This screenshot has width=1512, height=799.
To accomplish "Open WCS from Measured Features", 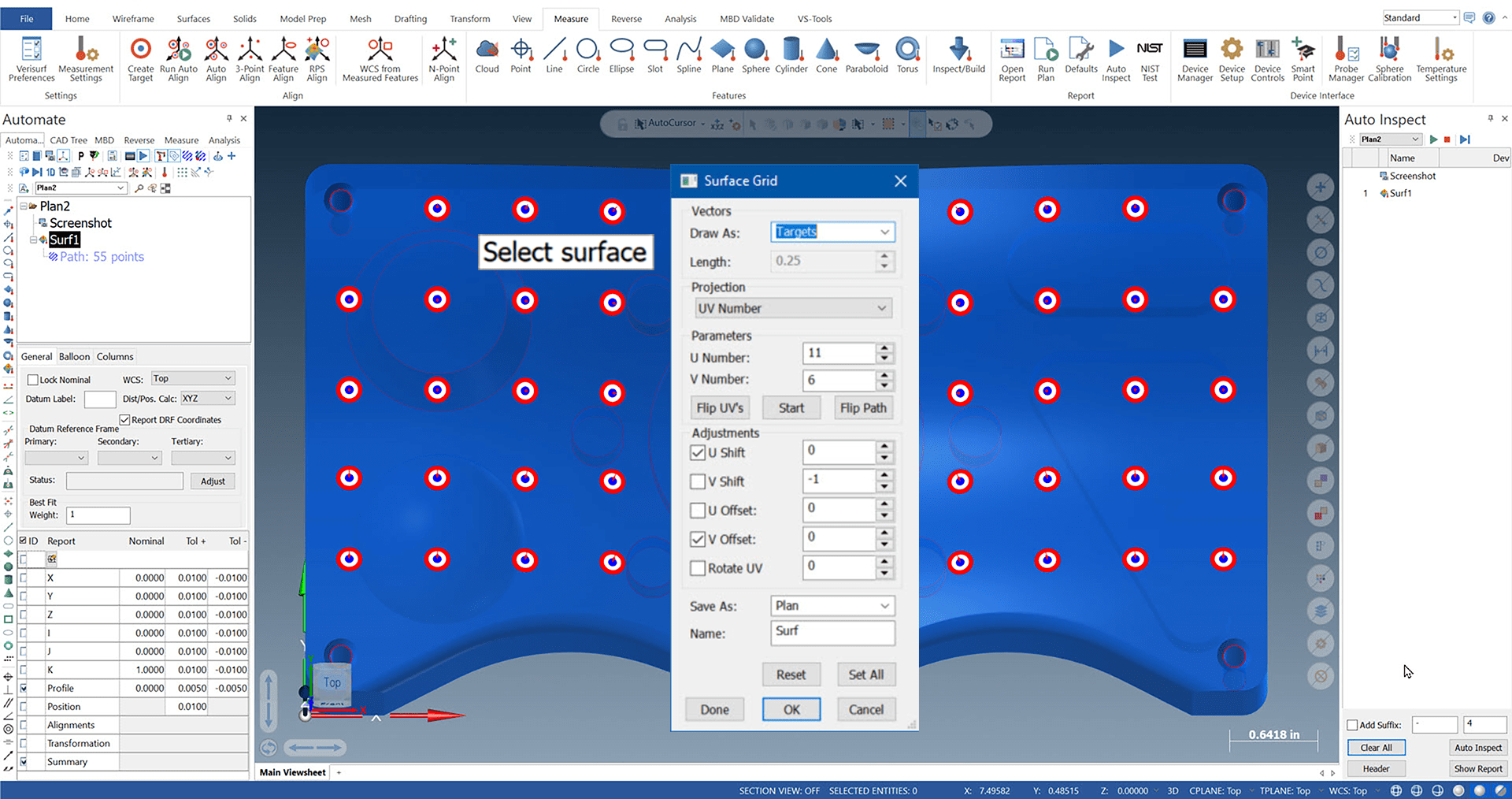I will tap(380, 59).
